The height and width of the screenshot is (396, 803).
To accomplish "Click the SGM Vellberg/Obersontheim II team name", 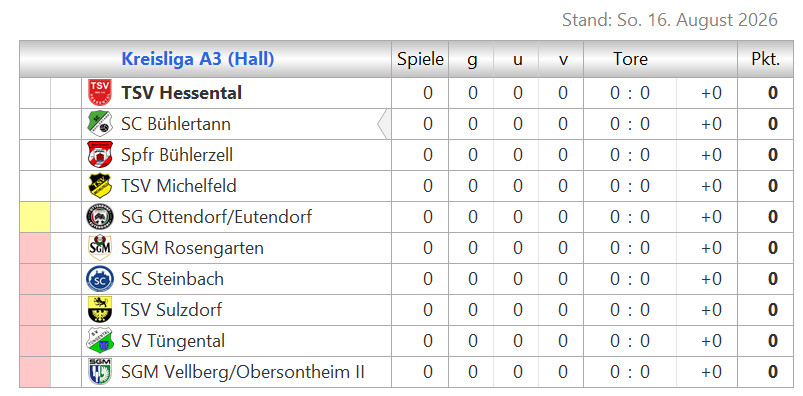I will tap(243, 372).
